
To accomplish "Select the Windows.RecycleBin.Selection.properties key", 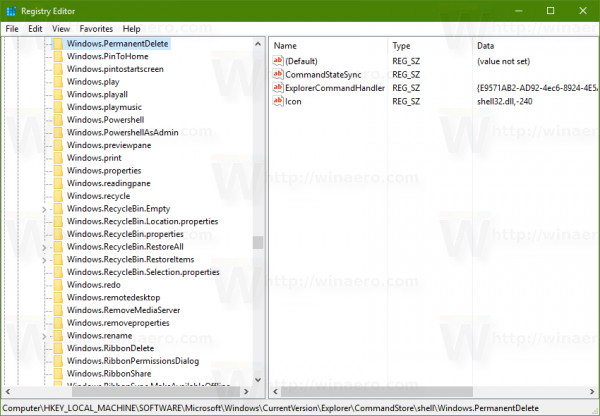I will [x=143, y=272].
